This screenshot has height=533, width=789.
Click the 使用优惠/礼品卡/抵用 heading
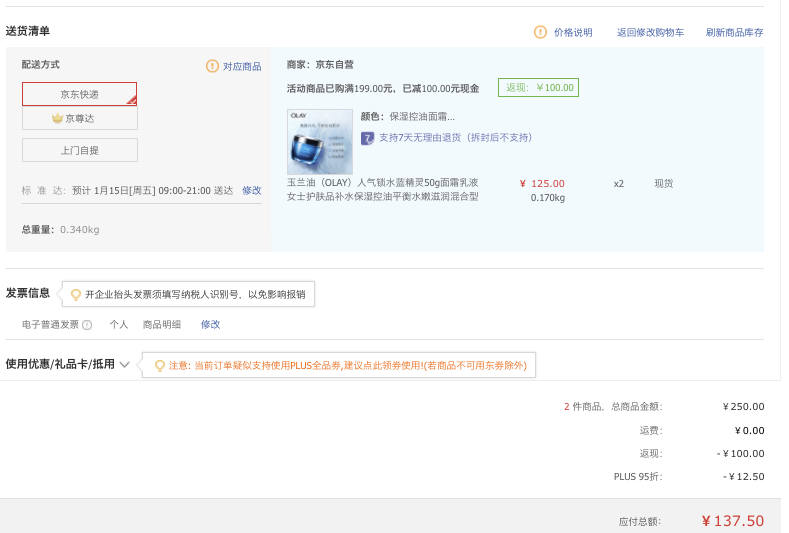[60, 364]
